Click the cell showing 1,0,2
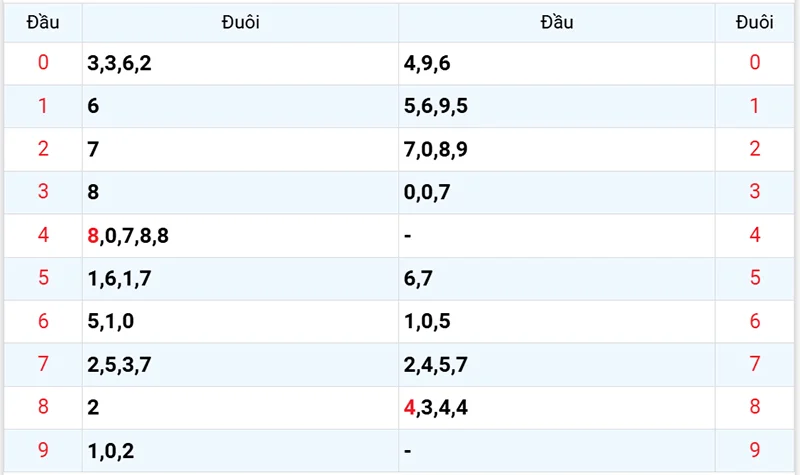The width and height of the screenshot is (800, 475). point(111,451)
